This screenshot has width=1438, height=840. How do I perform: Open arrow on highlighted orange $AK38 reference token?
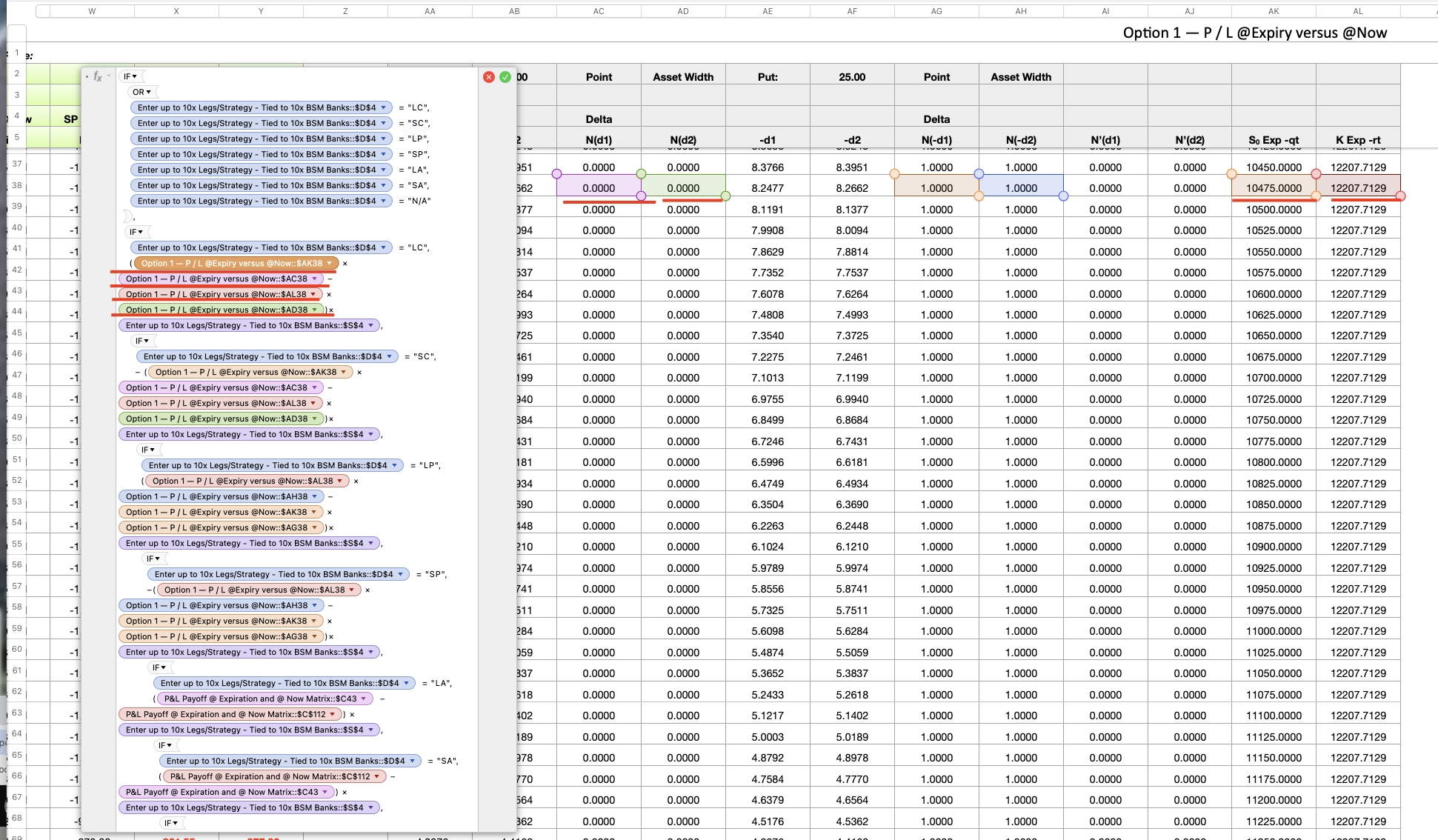[330, 264]
